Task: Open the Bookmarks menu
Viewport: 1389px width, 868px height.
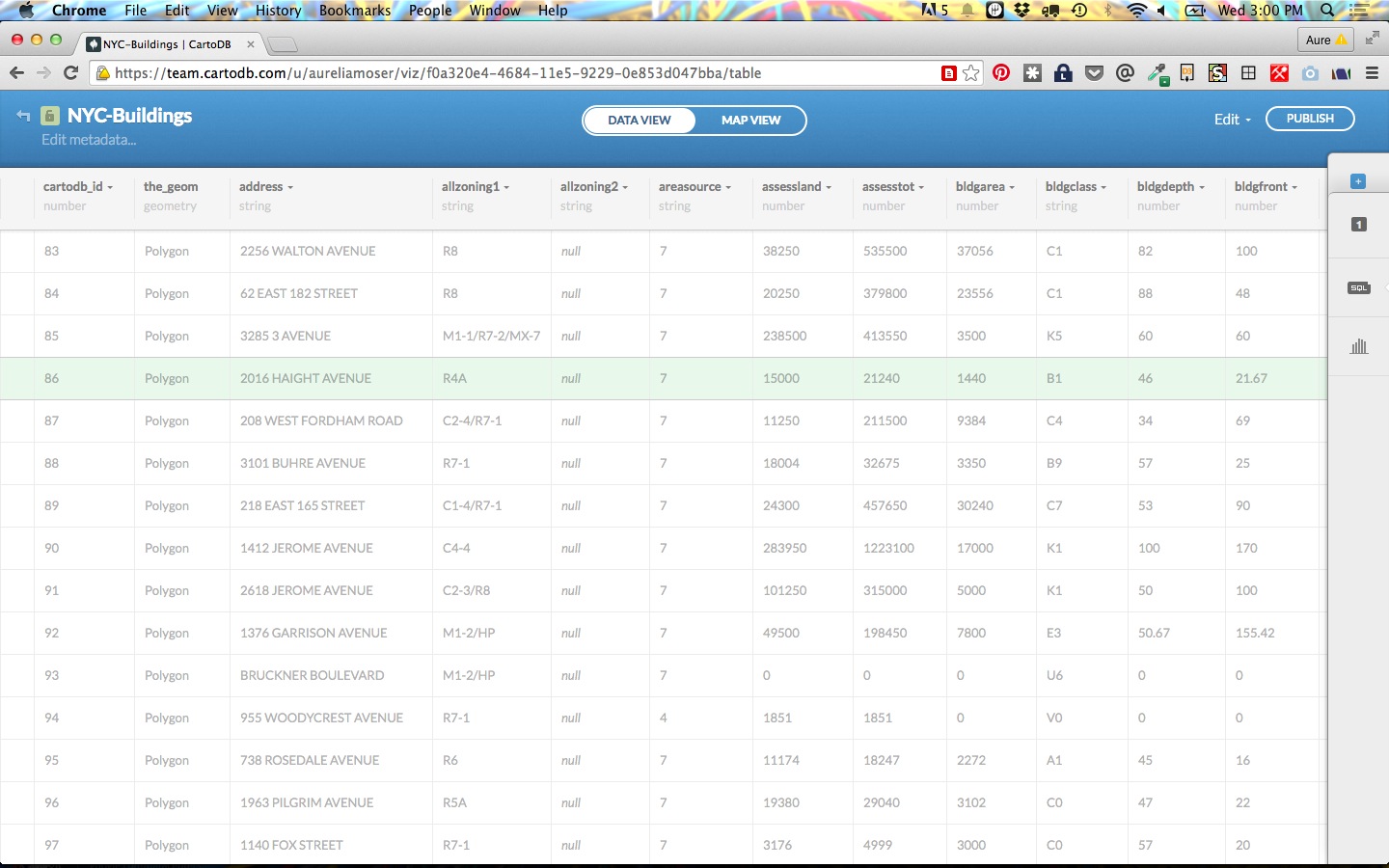Action: (354, 11)
